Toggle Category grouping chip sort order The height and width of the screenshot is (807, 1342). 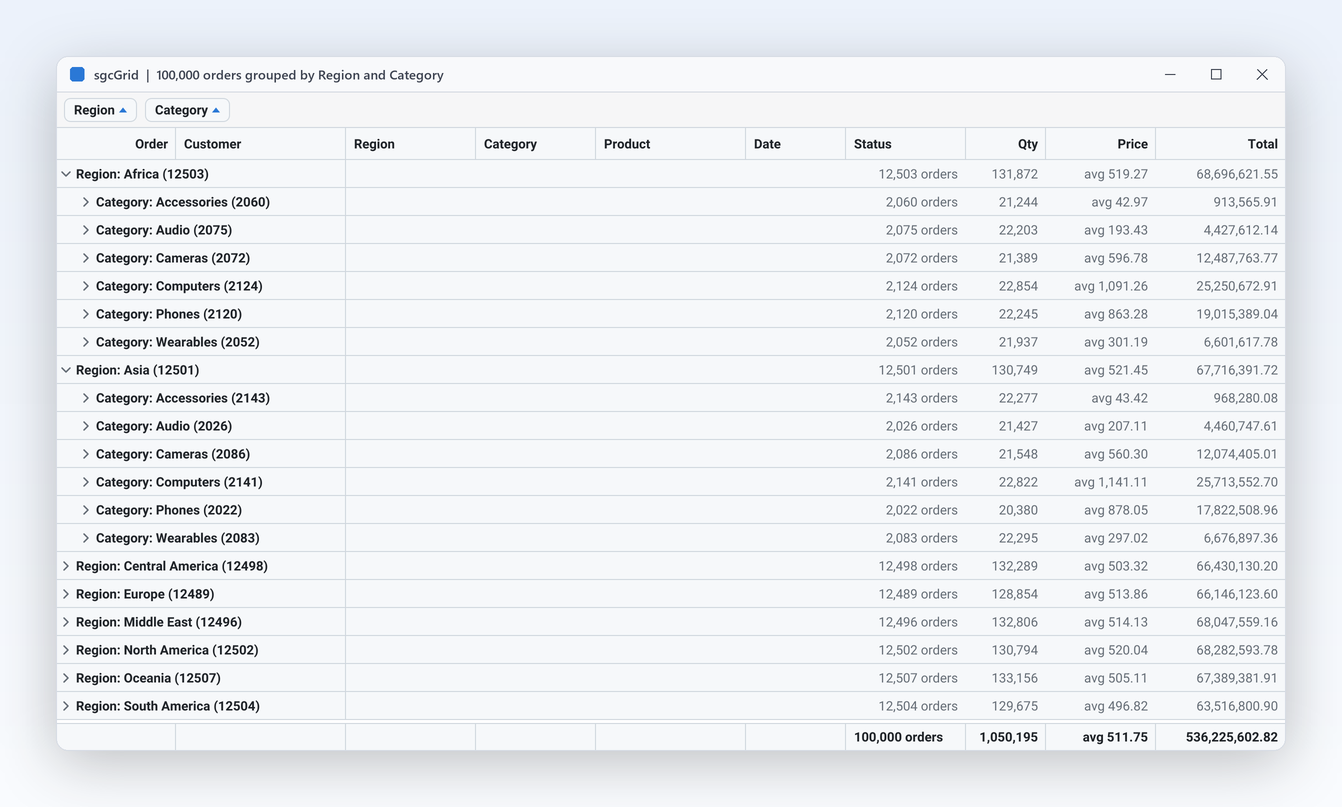click(x=187, y=110)
